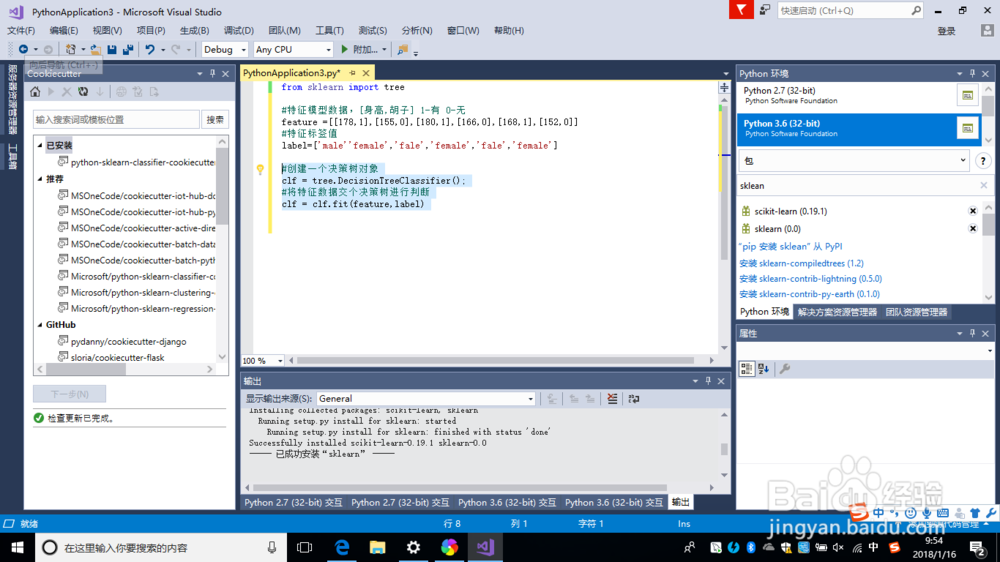
Task: Select sloria/cookiecutter-flask template
Action: (117, 358)
